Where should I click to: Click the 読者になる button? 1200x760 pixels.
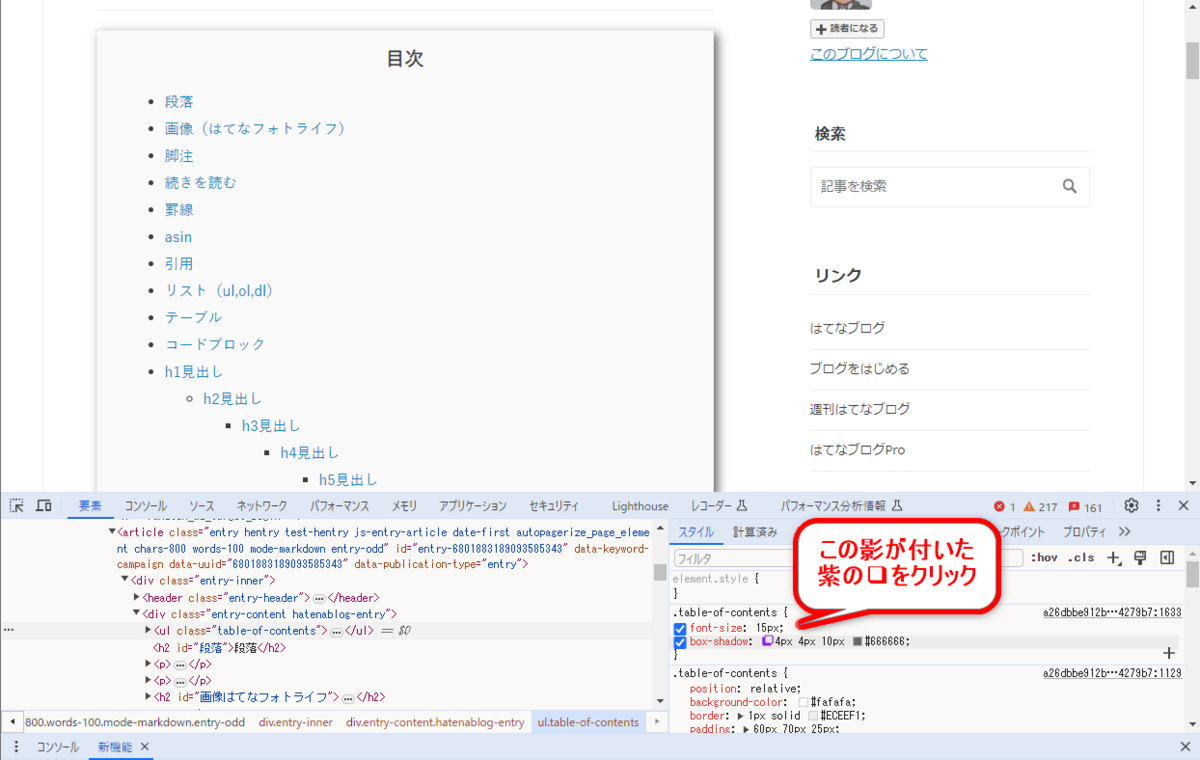point(847,29)
